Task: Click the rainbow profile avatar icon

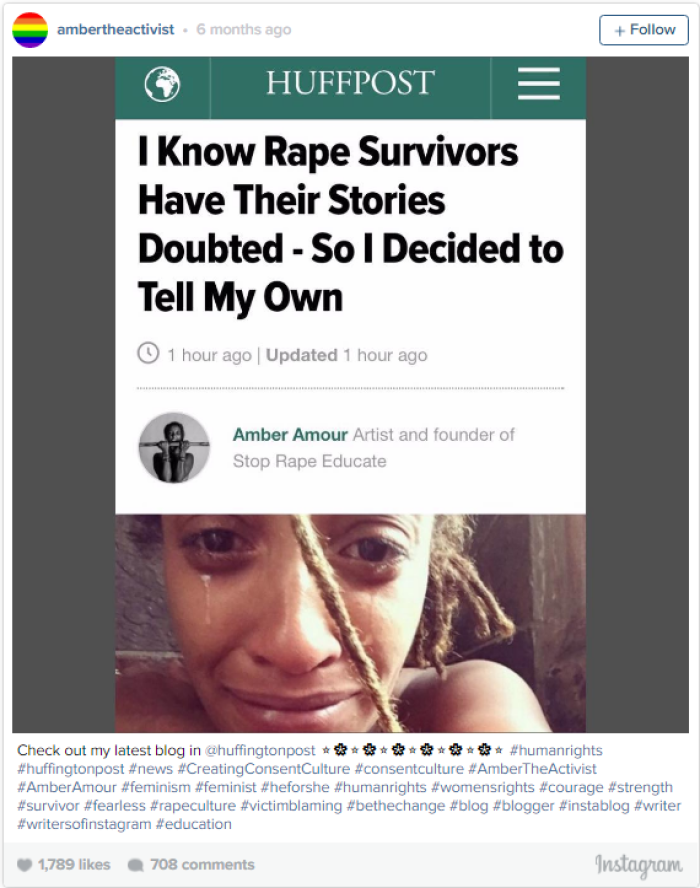Action: point(30,30)
